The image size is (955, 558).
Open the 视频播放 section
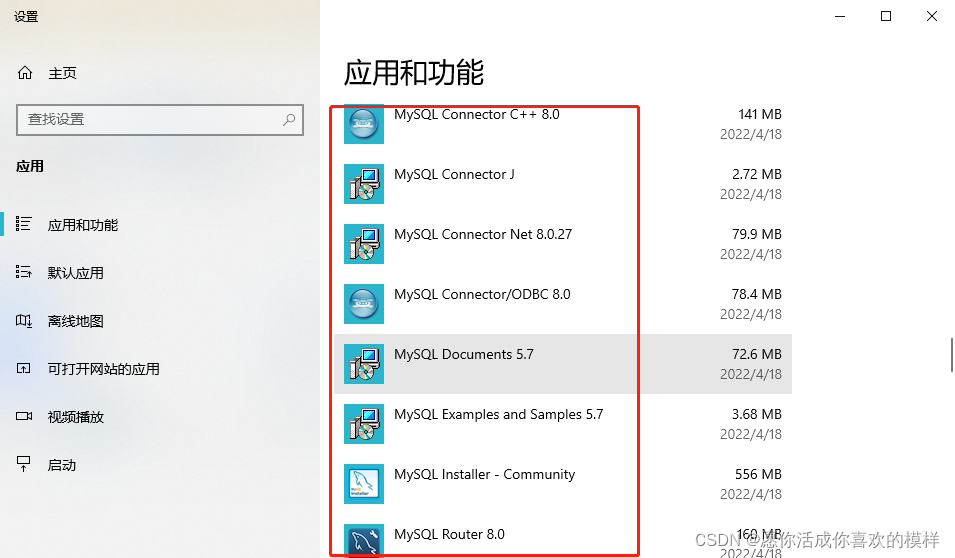(x=76, y=417)
